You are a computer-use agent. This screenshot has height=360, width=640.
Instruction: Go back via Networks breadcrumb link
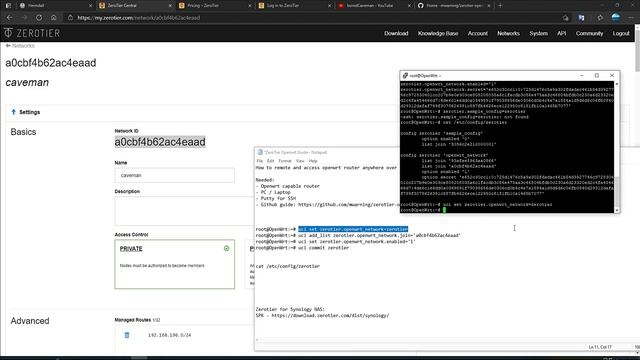[x=20, y=46]
